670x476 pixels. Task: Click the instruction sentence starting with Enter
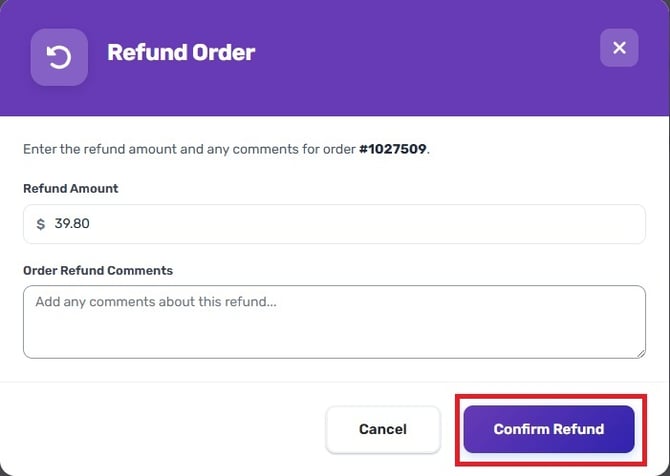226,149
